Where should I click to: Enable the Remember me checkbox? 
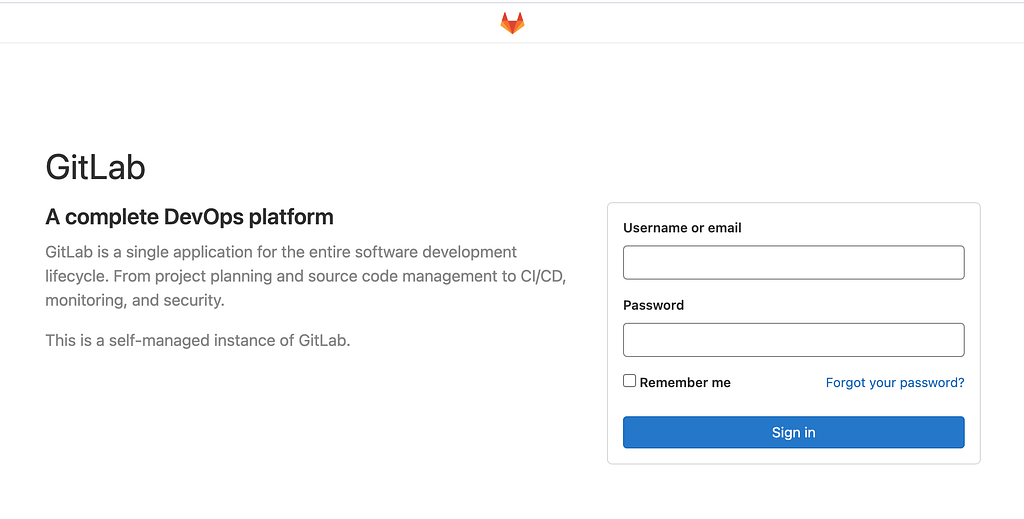630,381
